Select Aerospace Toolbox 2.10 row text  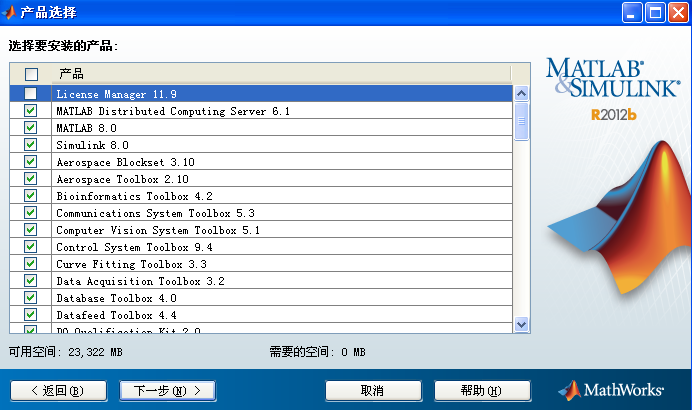click(122, 179)
